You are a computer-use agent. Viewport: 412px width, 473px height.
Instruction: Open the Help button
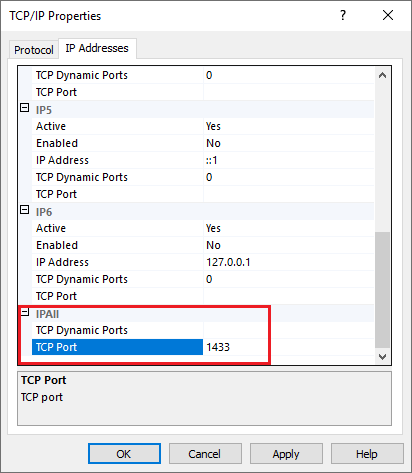coord(367,454)
